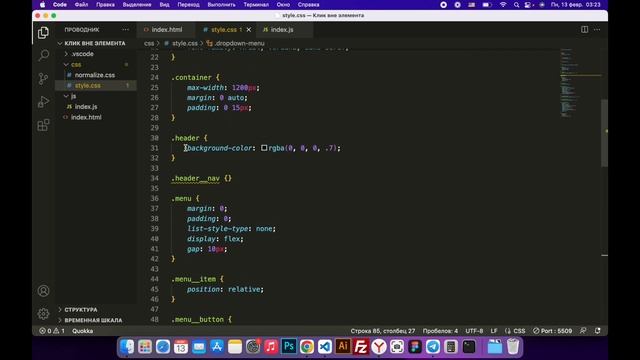Open Explorer panel ellipsis menu
Viewport: 640px width, 360px height.
[125, 29]
